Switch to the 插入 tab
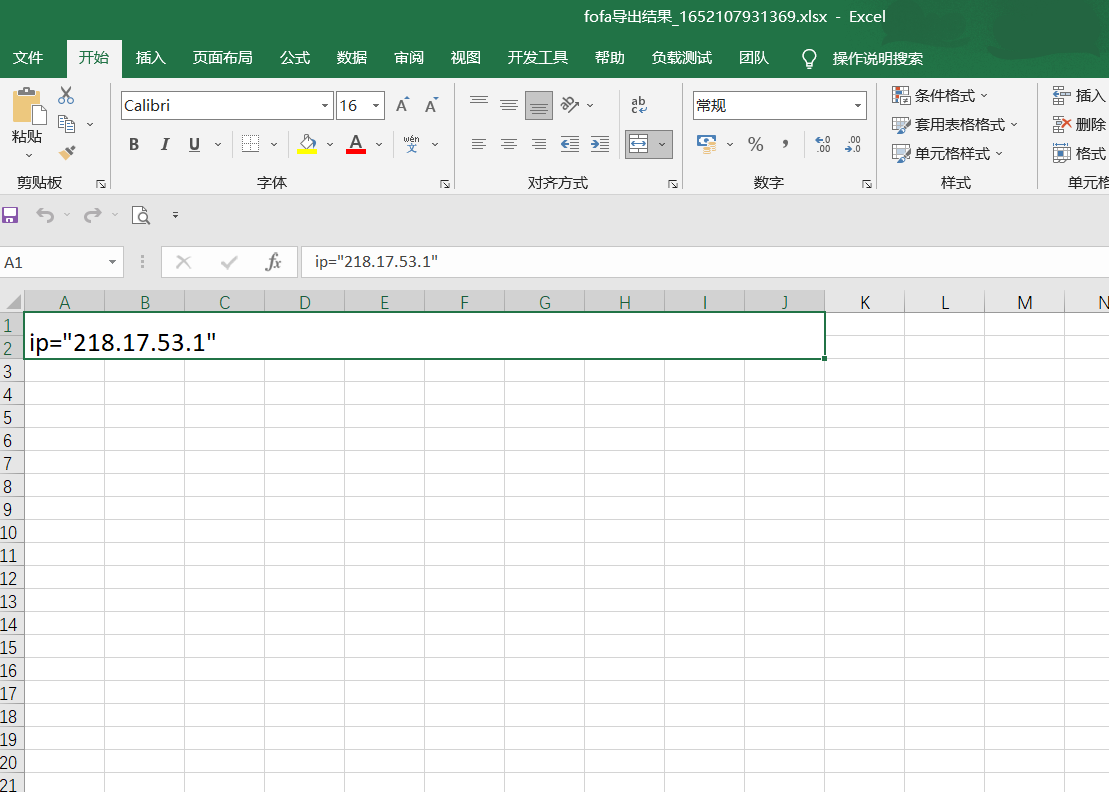 pyautogui.click(x=151, y=58)
